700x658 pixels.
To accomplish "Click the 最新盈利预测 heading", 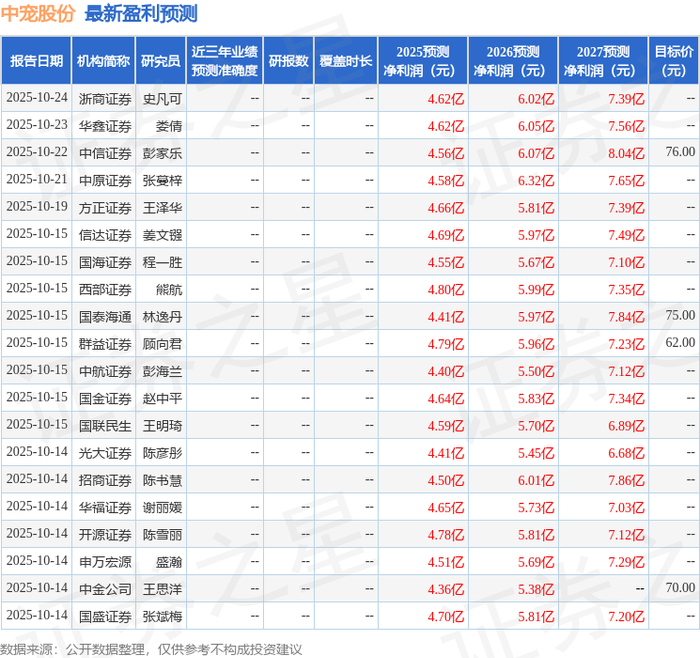I will coord(141,14).
